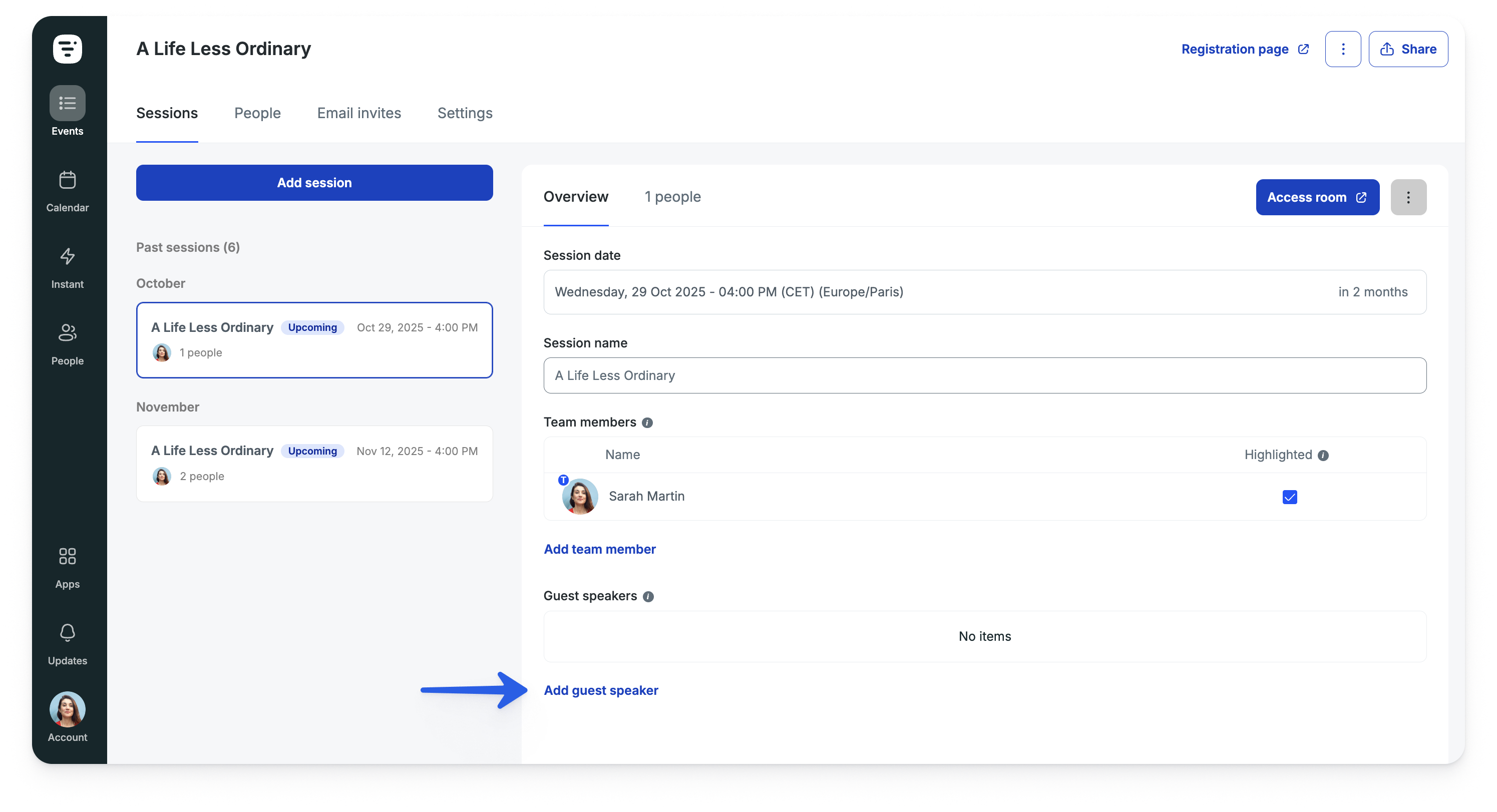
Task: Open the Calendar sidebar icon
Action: point(68,181)
